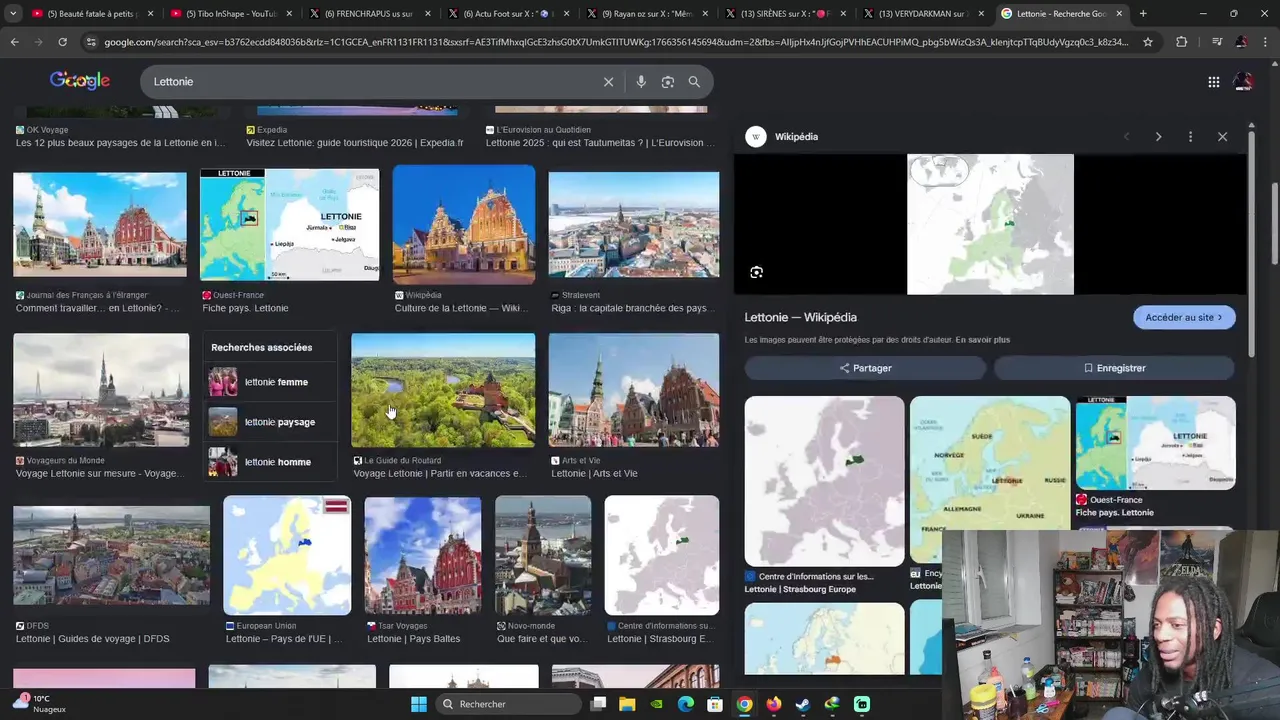Submit search with the magnifier icon
Viewport: 1280px width, 720px height.
pos(694,82)
